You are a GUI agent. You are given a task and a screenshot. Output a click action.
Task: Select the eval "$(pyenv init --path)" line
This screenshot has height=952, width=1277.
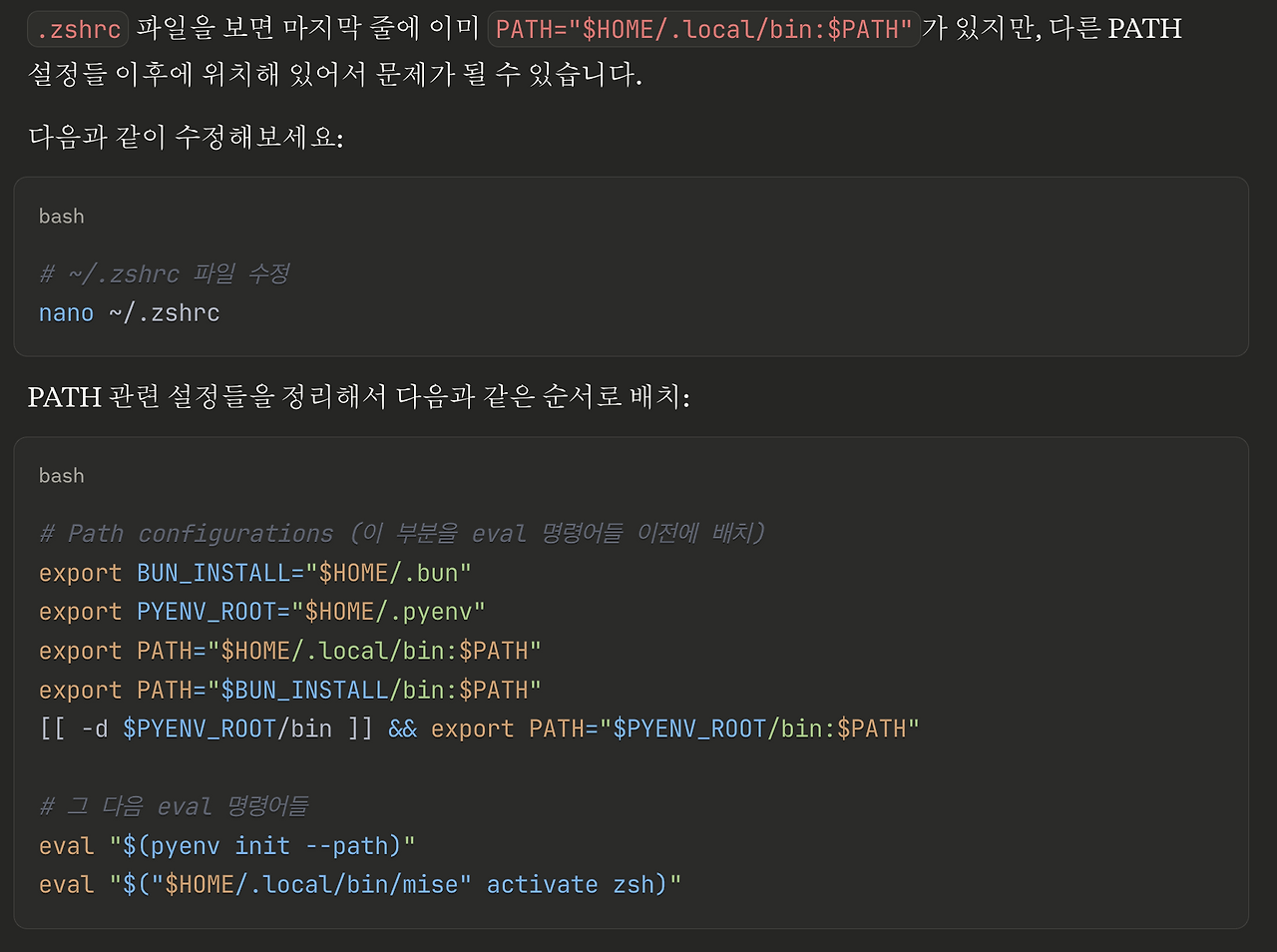(x=226, y=845)
